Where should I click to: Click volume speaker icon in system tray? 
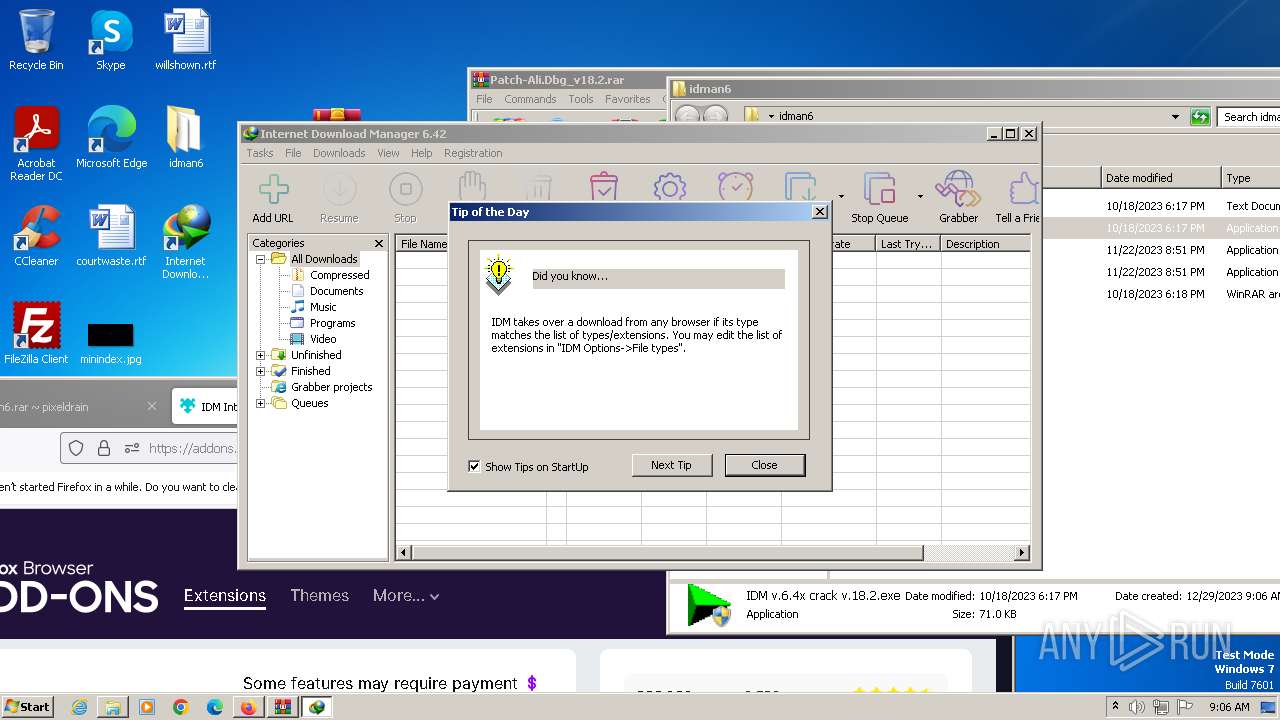1136,707
